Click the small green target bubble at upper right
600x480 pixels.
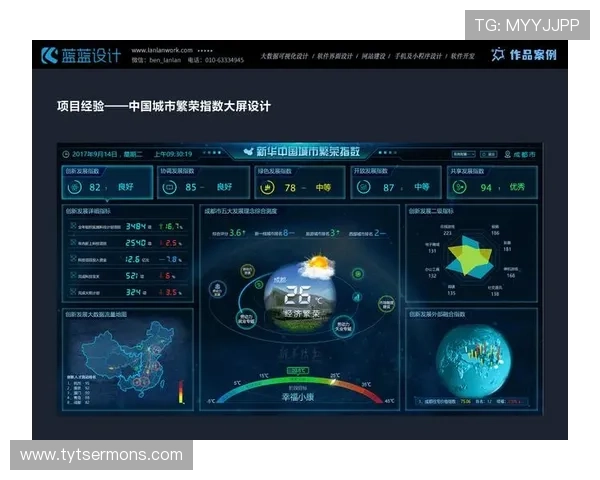pos(358,273)
